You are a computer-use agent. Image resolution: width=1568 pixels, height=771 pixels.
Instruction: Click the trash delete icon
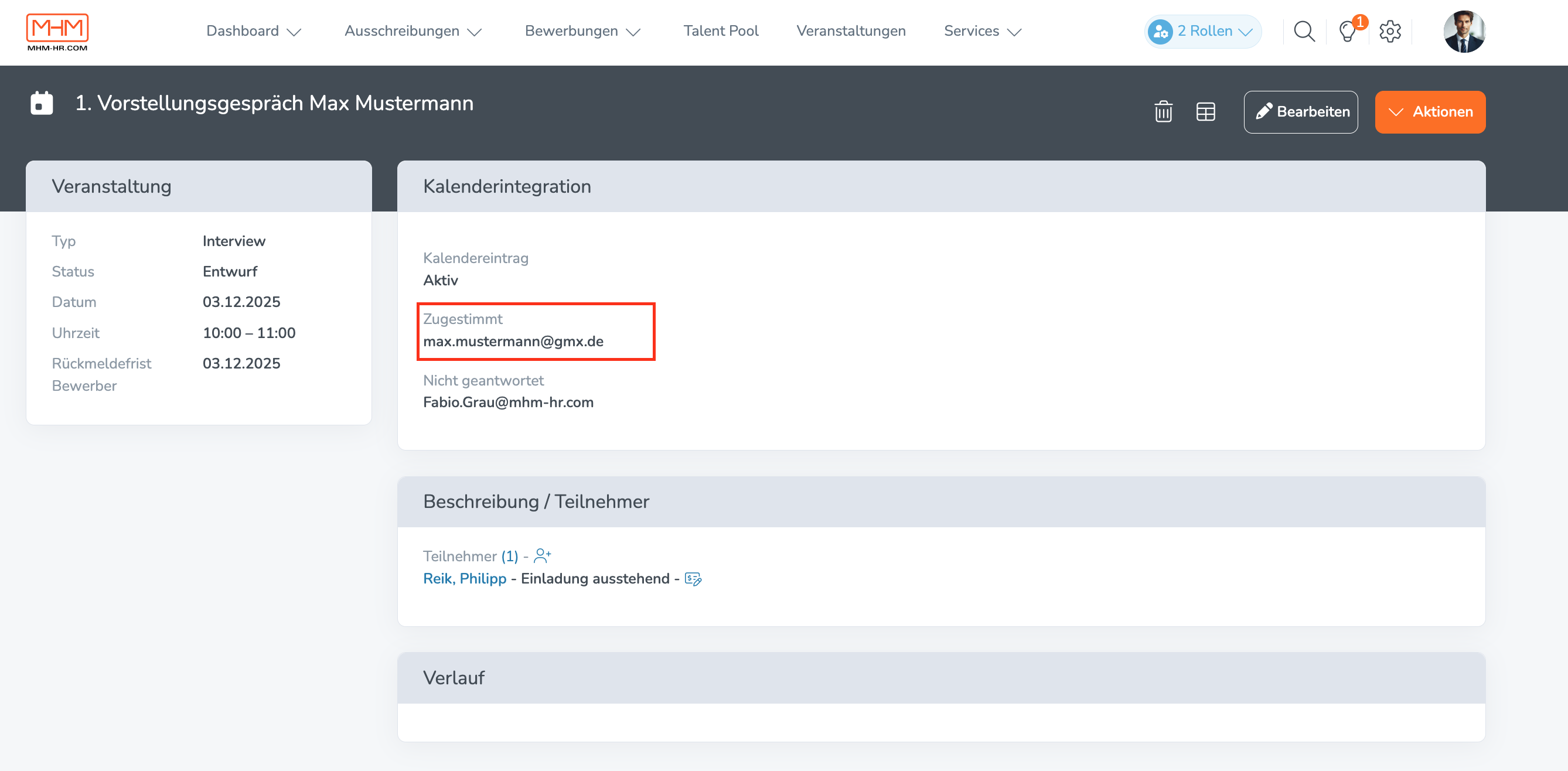point(1163,111)
